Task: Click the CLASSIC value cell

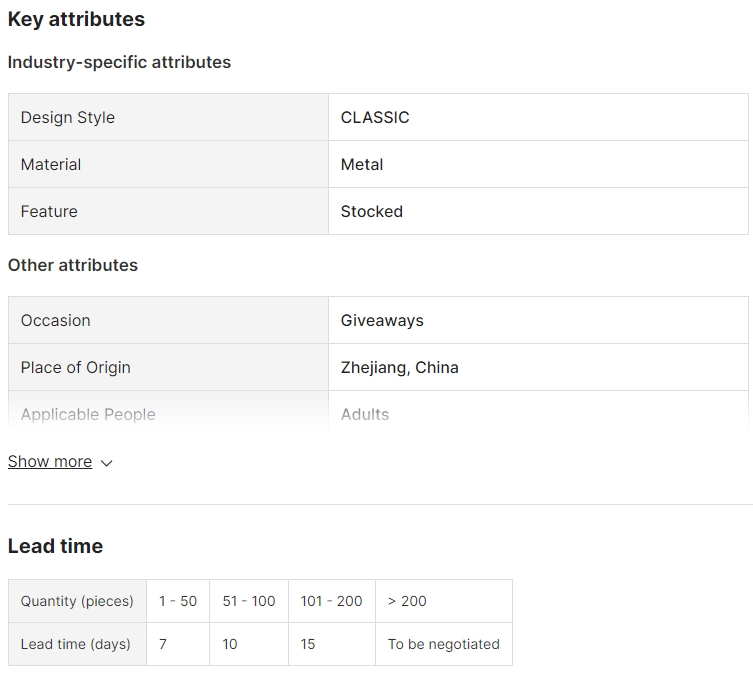Action: (x=538, y=117)
